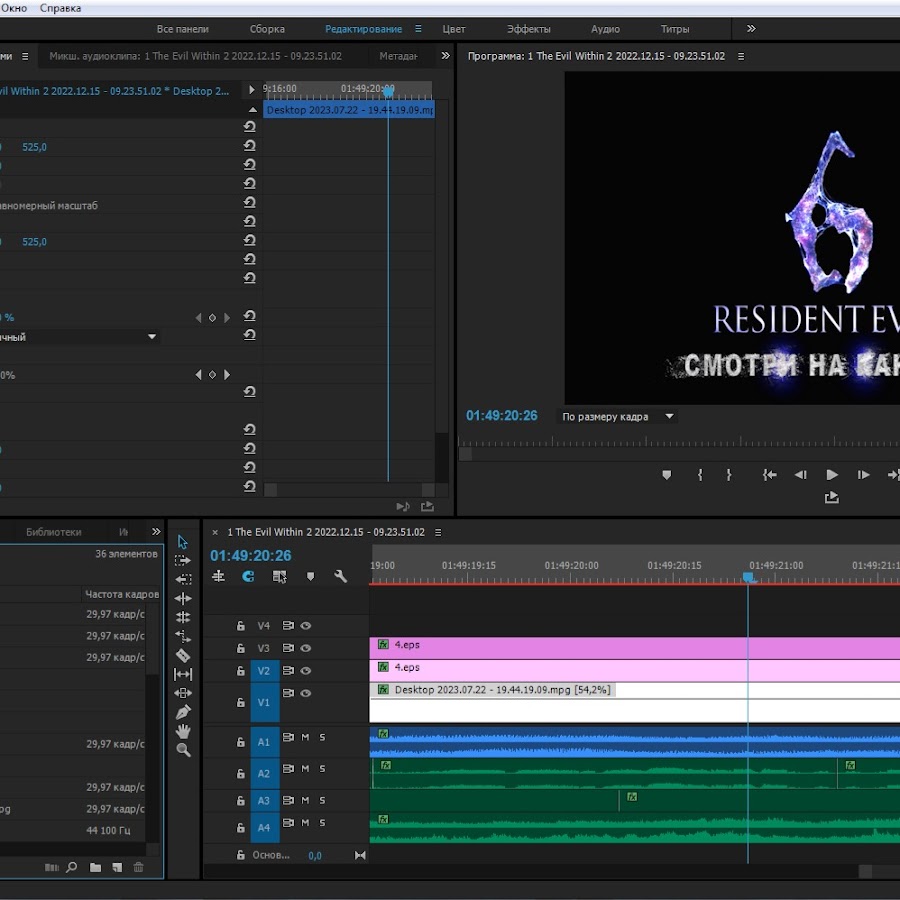The image size is (900, 900).
Task: Add a marker in the Program monitor
Action: tap(666, 475)
